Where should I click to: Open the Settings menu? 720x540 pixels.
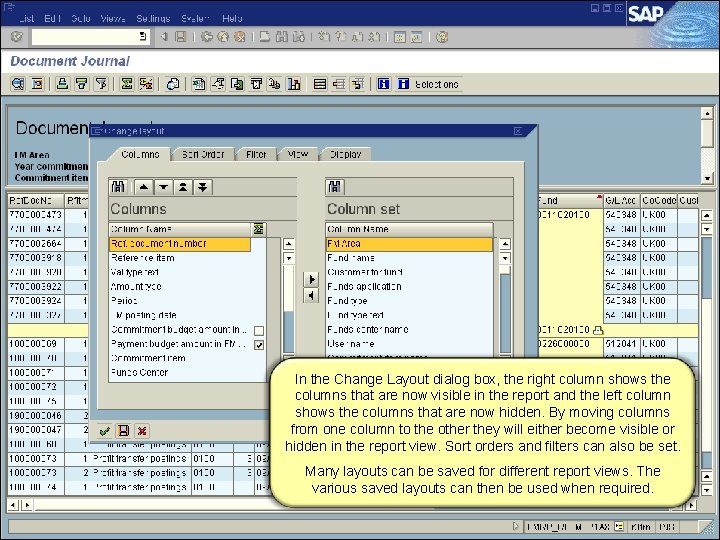(x=153, y=19)
